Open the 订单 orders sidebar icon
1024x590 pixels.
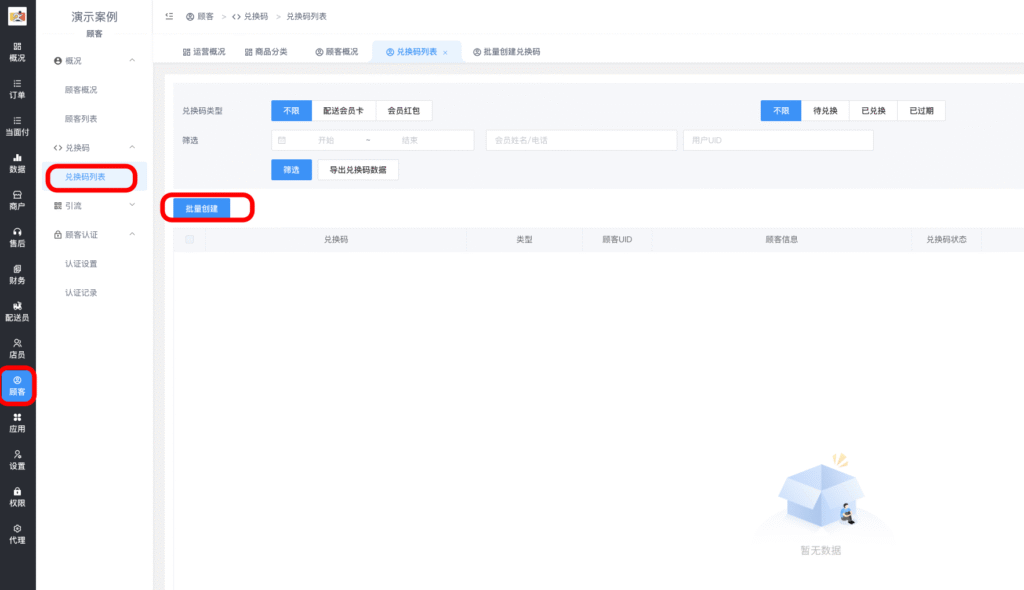17,89
